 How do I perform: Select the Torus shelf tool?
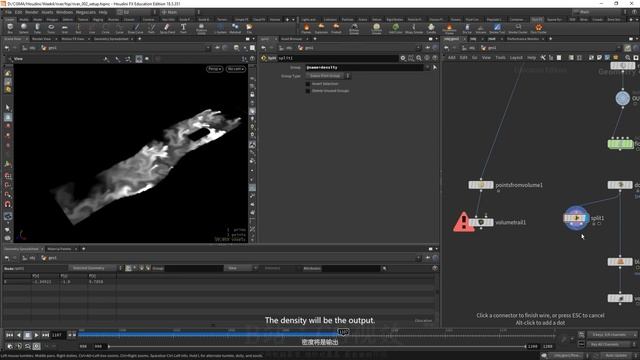tap(51, 28)
